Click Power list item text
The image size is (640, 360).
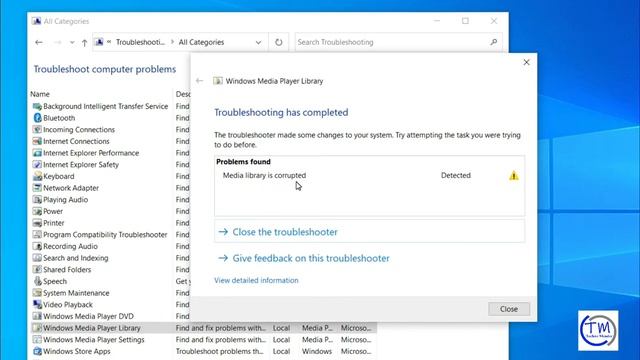[53, 211]
